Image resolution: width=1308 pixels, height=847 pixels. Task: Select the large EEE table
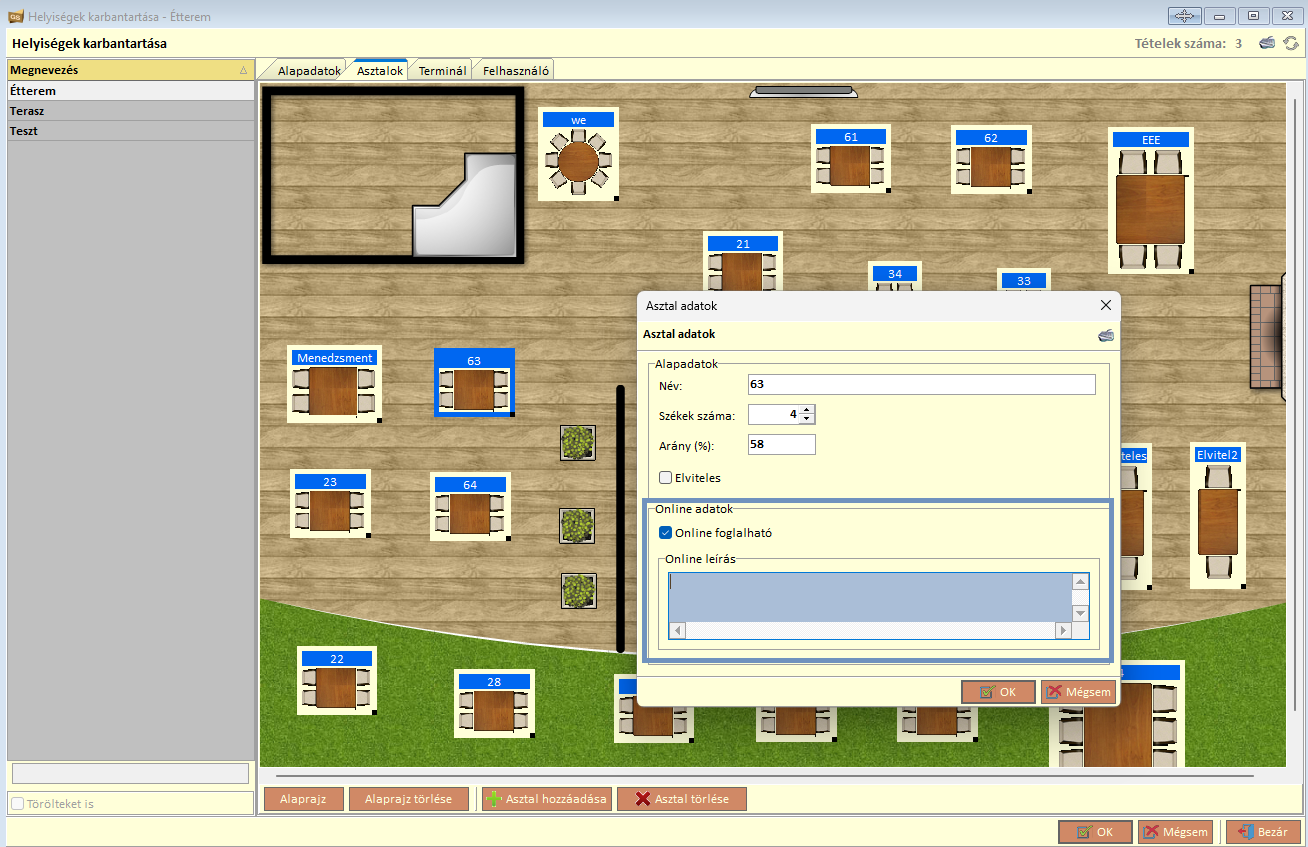pyautogui.click(x=1151, y=201)
